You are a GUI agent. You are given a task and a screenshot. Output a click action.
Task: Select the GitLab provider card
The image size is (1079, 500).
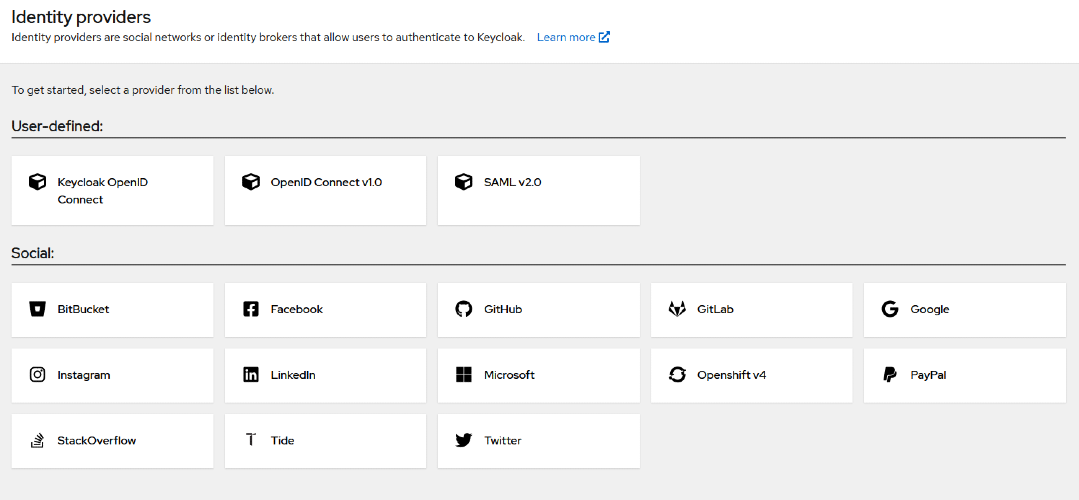tap(751, 309)
